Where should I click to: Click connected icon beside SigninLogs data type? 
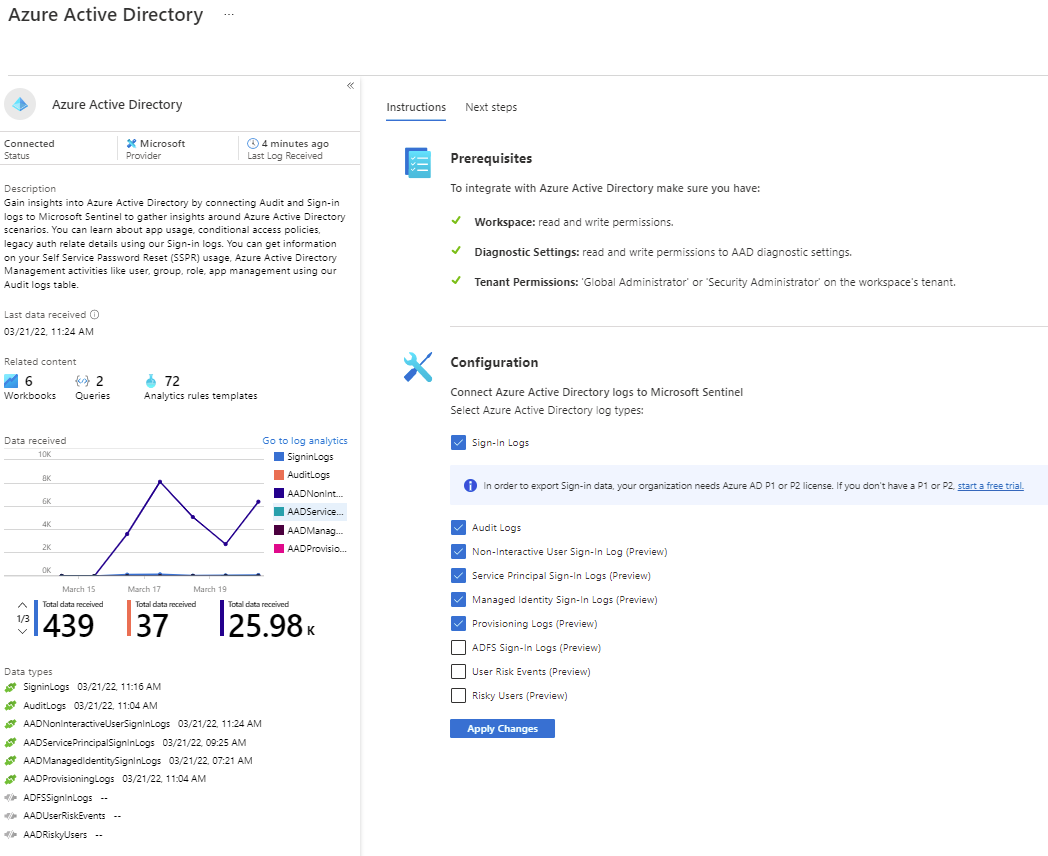click(10, 687)
